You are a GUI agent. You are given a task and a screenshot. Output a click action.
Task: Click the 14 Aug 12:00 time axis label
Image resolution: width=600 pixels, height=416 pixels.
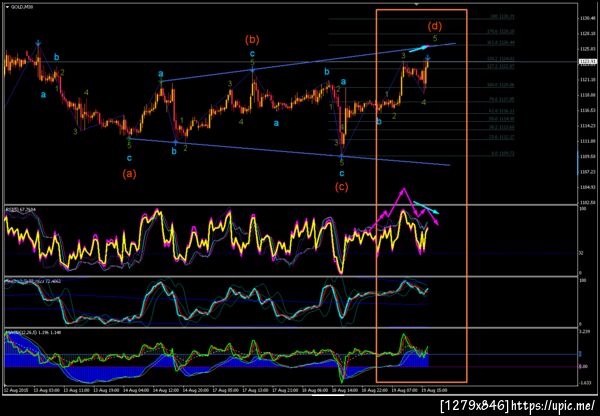[164, 390]
